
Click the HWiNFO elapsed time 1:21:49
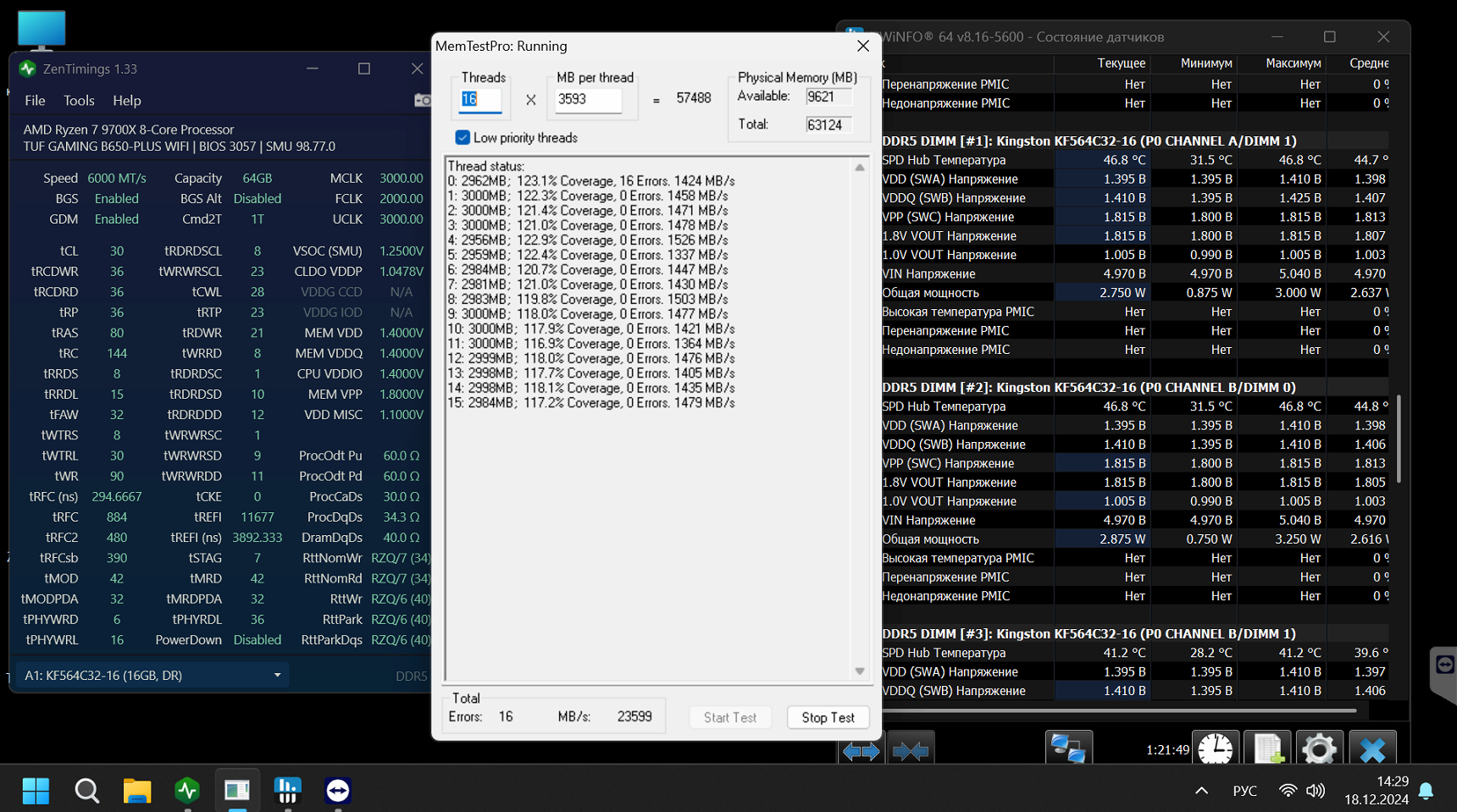click(x=1167, y=750)
